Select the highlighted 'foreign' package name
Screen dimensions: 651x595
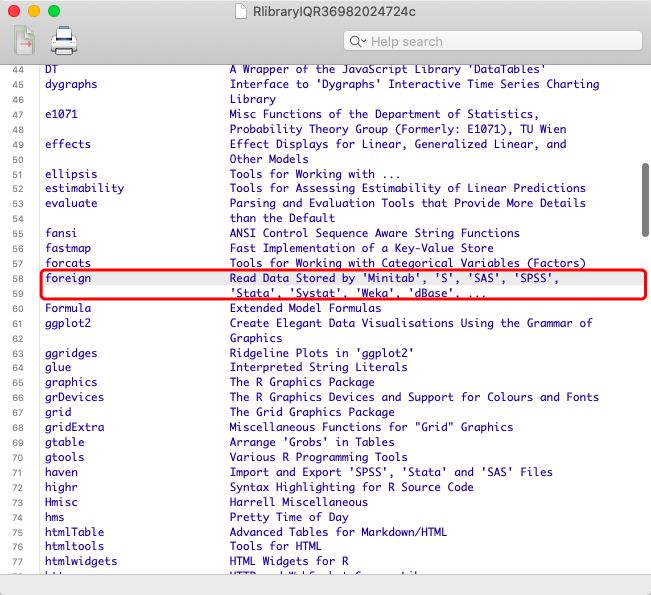point(68,278)
